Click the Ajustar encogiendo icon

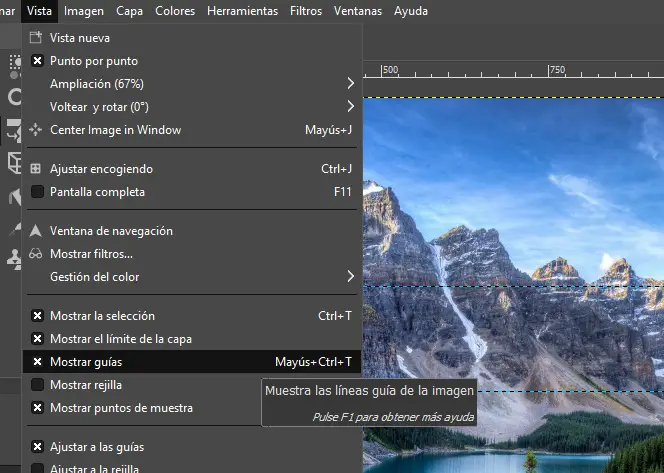(x=37, y=169)
